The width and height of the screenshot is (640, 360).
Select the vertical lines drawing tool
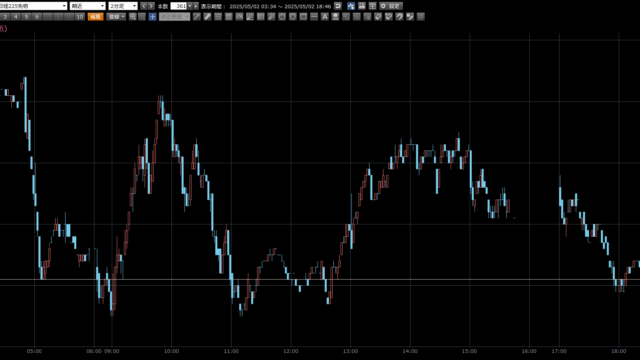260,17
